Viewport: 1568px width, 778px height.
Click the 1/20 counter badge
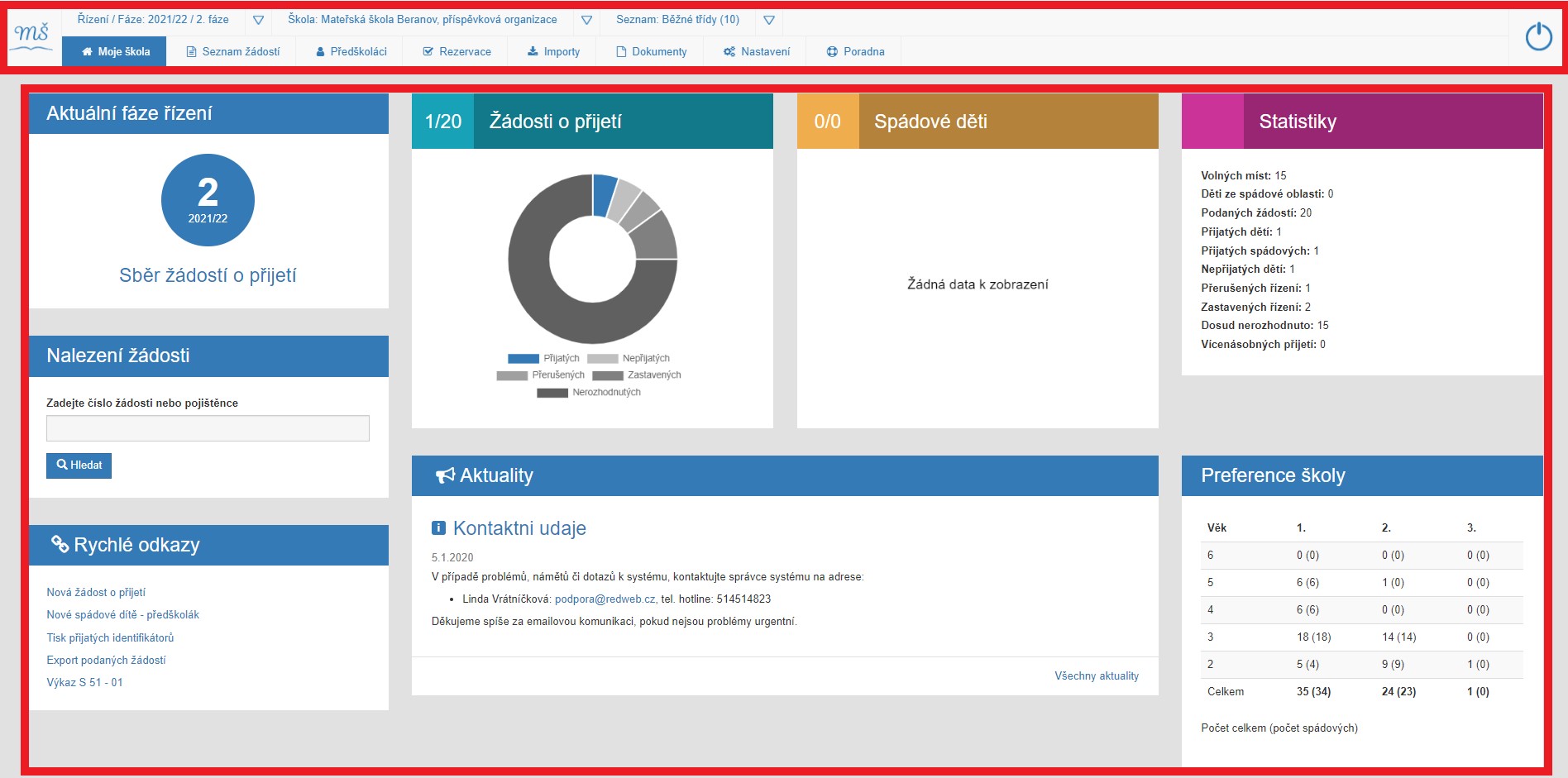(x=442, y=122)
